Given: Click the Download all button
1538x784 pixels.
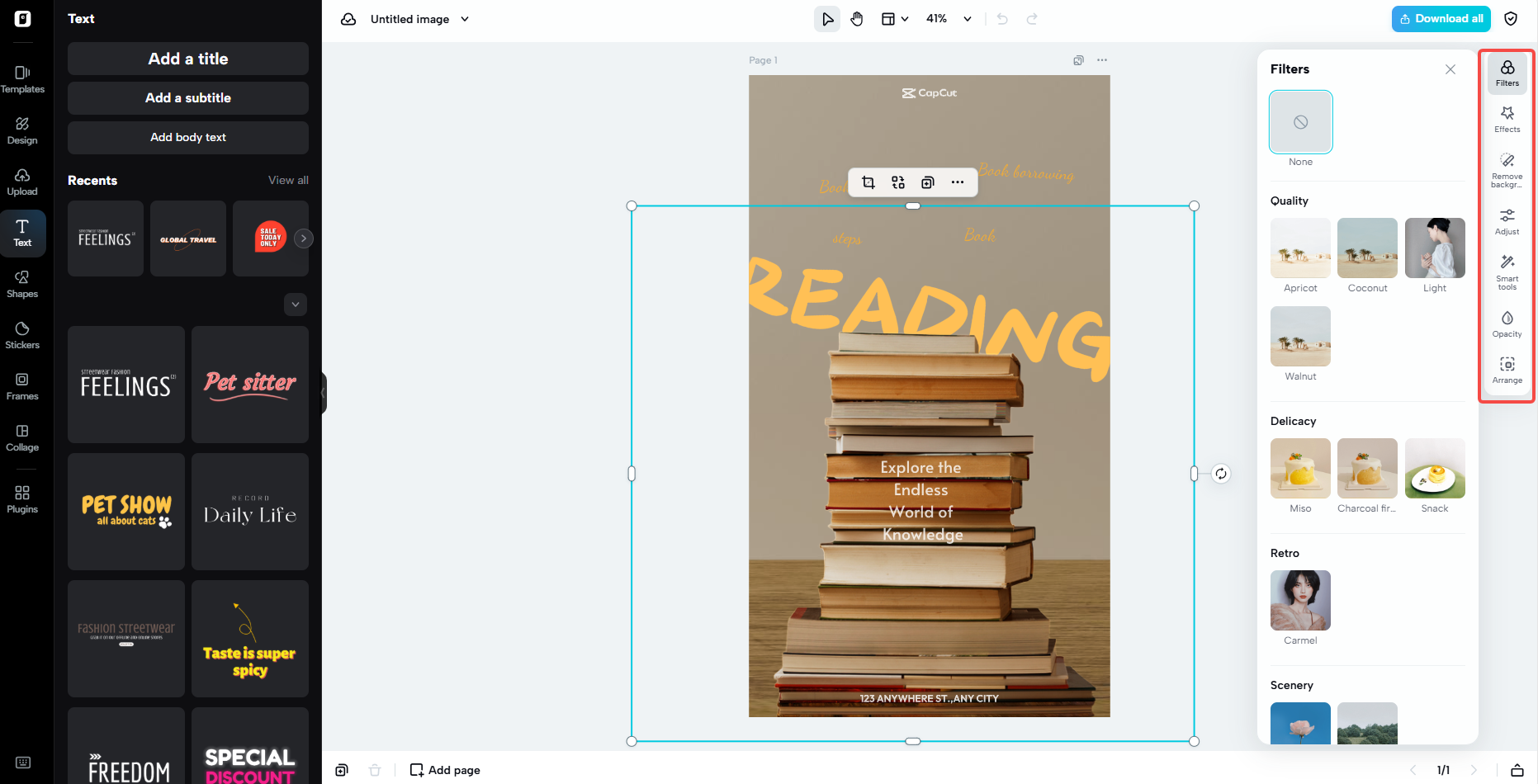Looking at the screenshot, I should [1441, 18].
